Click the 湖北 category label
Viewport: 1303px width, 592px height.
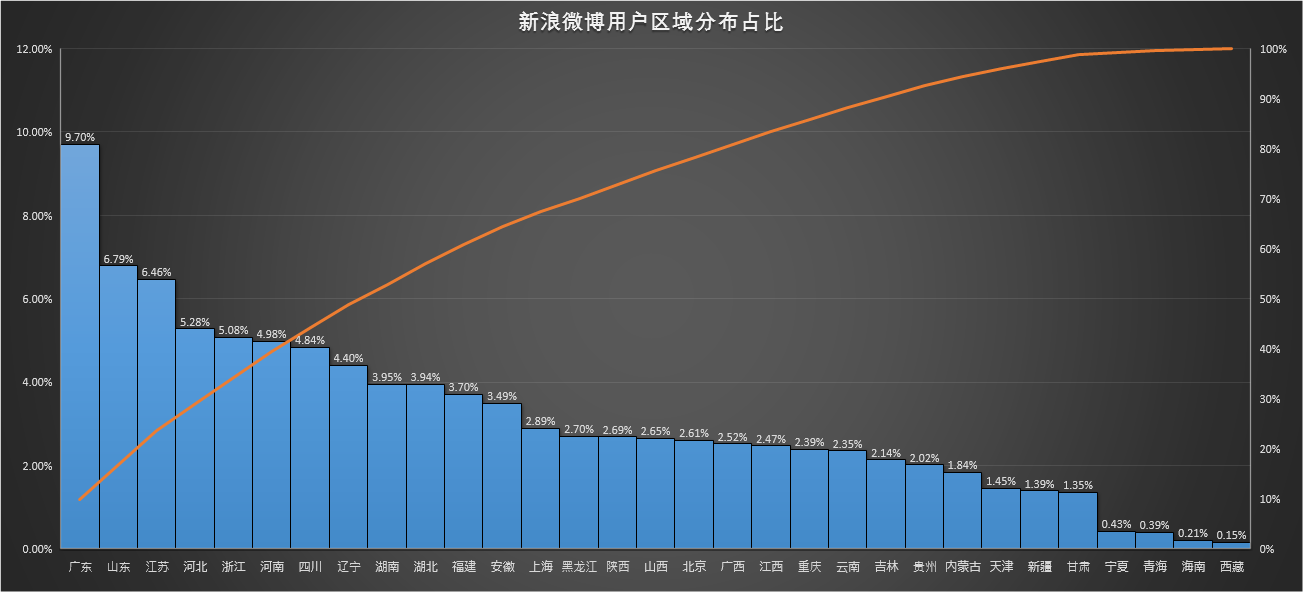tap(426, 567)
